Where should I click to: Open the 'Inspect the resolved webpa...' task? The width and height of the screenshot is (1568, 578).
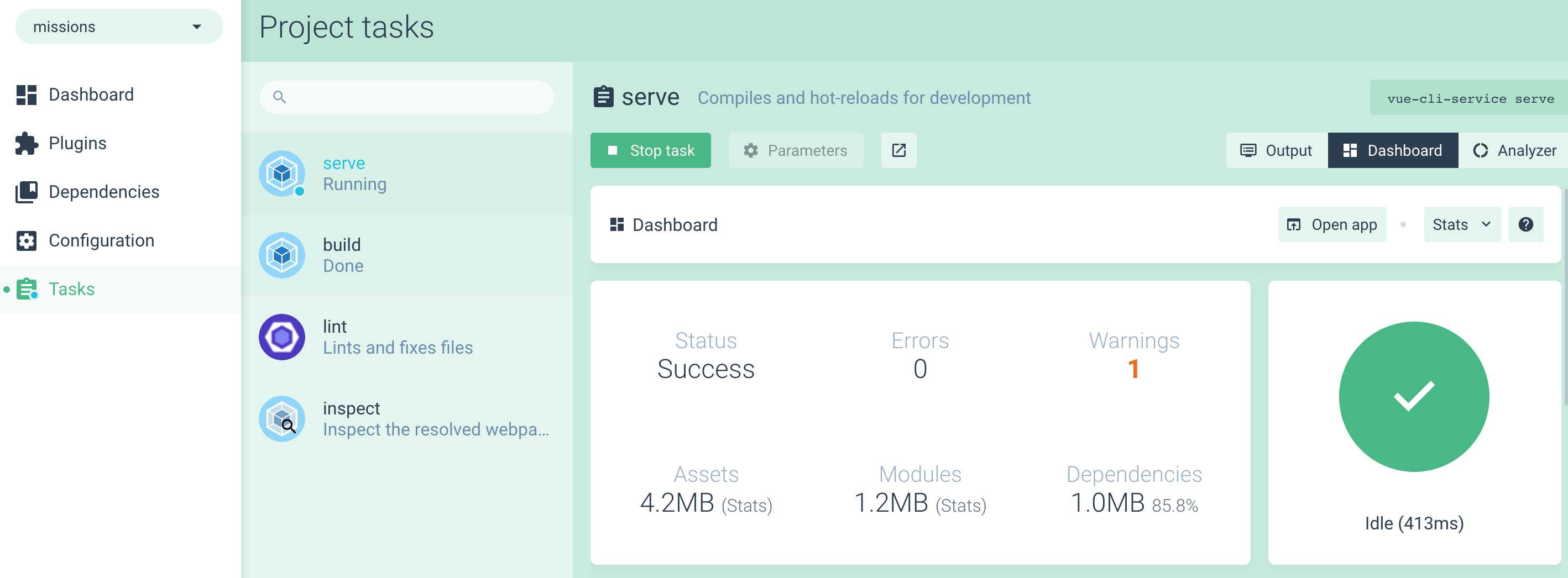(x=406, y=419)
